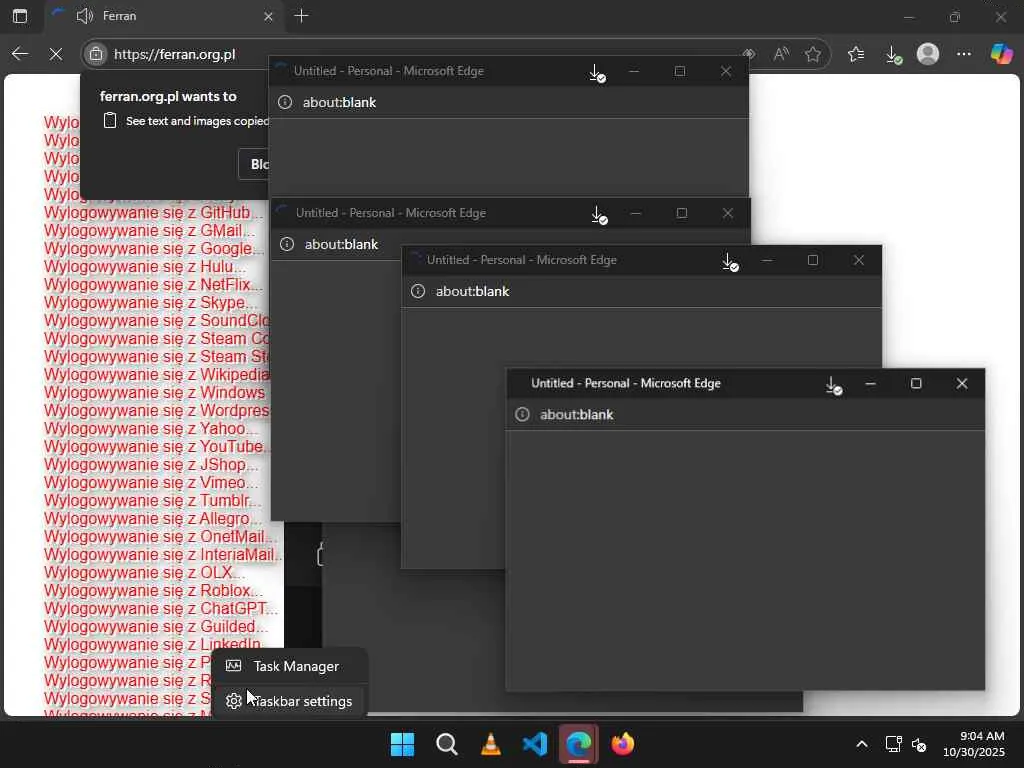The image size is (1024, 768).
Task: Open Visual Studio Code from taskbar
Action: pos(535,744)
